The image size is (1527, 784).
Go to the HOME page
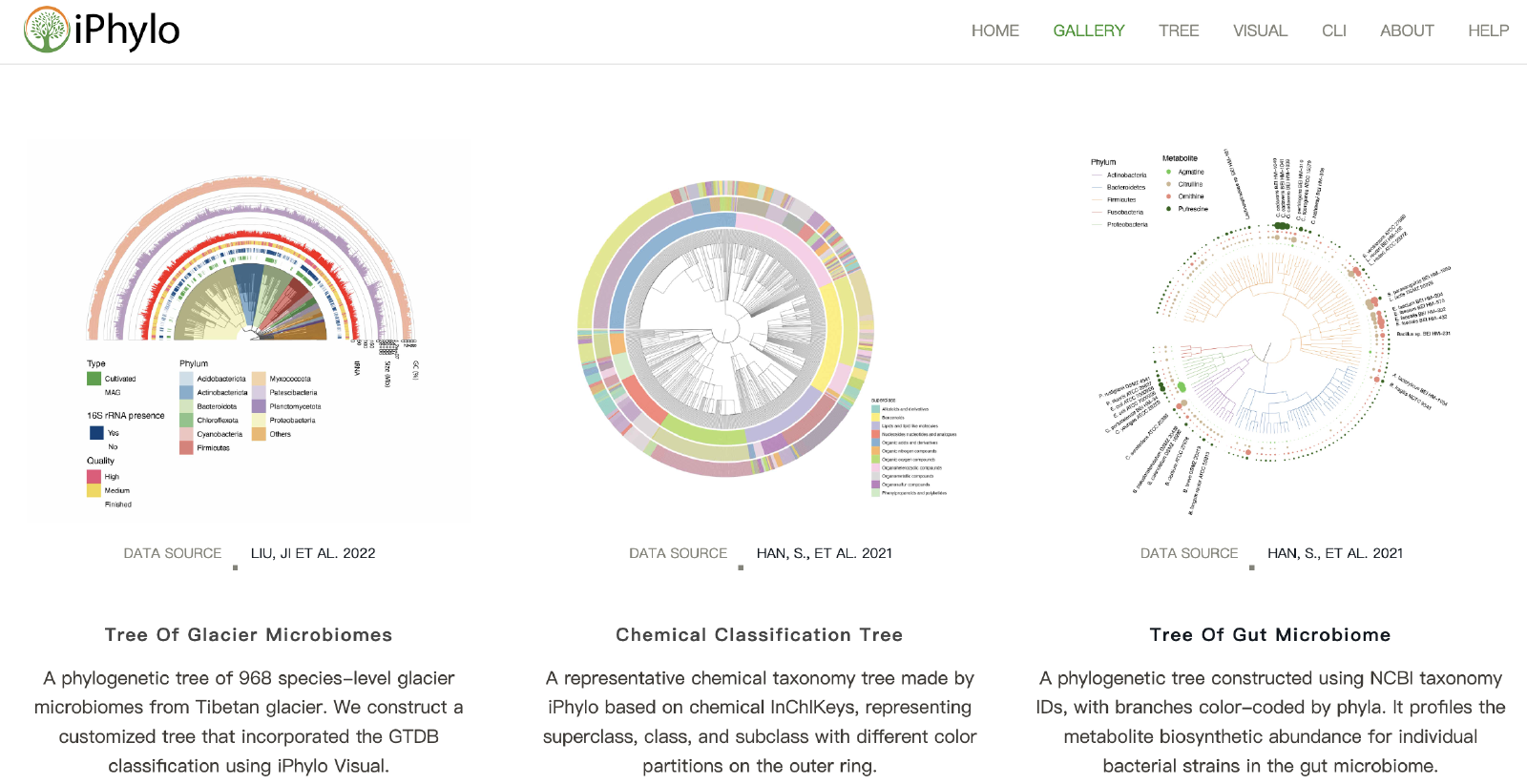(994, 31)
